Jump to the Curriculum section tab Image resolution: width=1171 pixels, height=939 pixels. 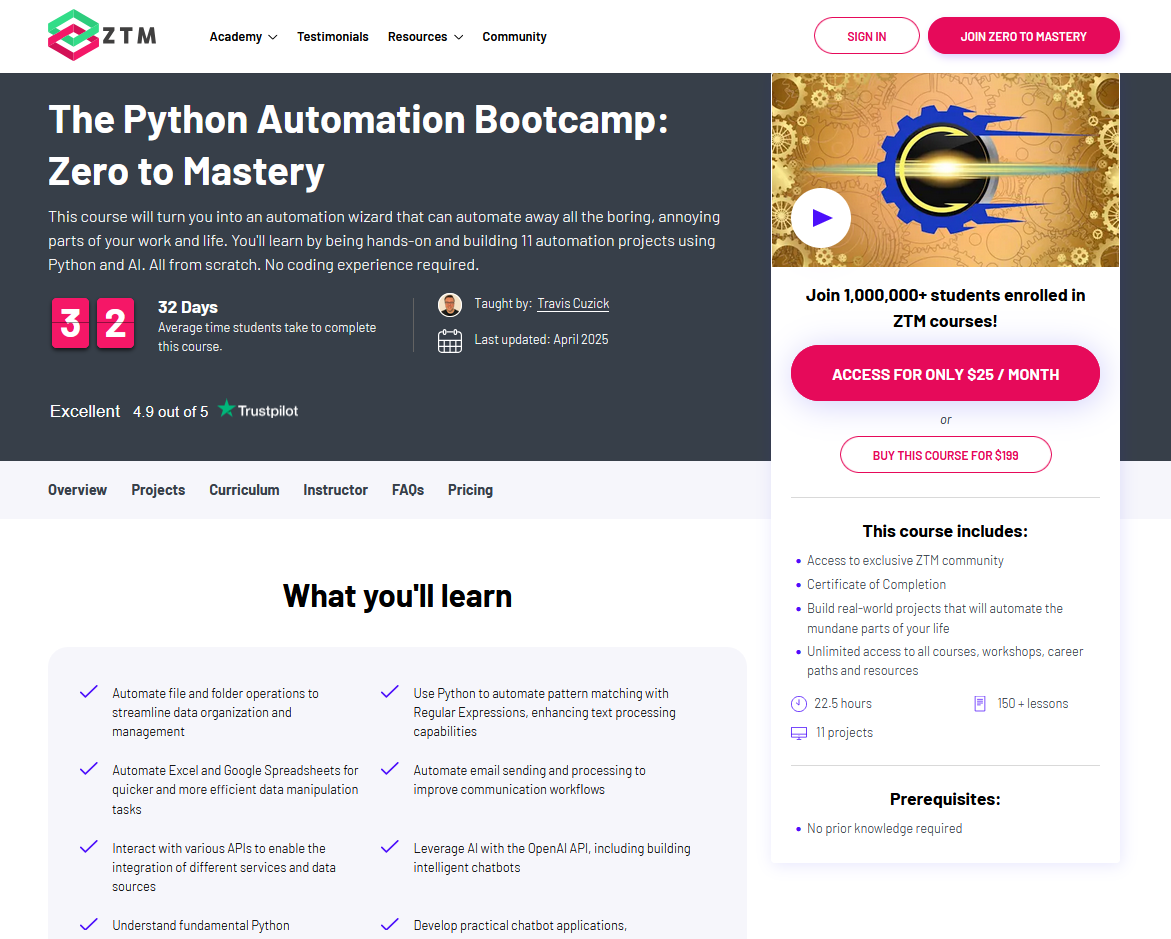[244, 490]
